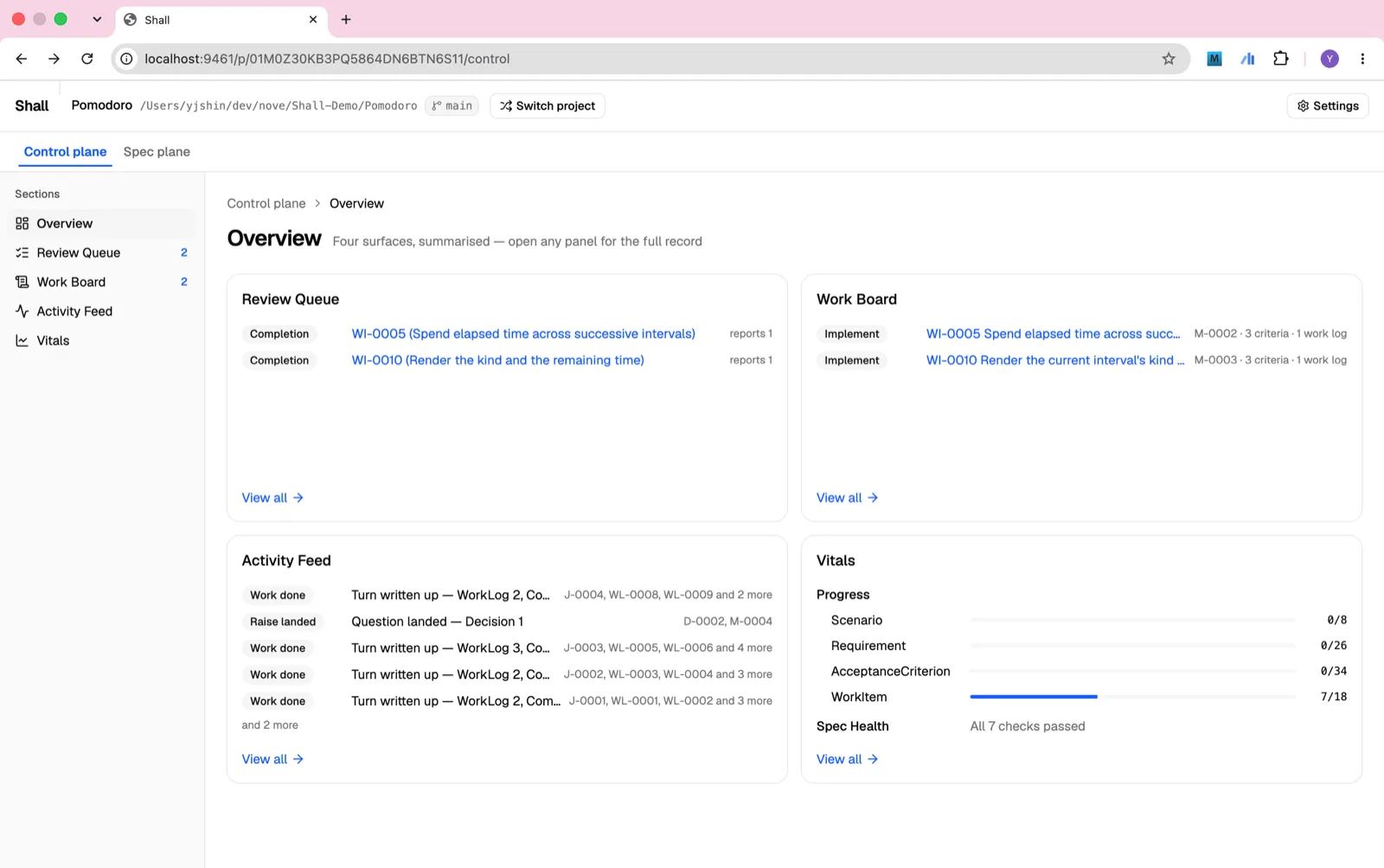Click the Activity Feed pulse icon
Image resolution: width=1384 pixels, height=868 pixels.
22,311
